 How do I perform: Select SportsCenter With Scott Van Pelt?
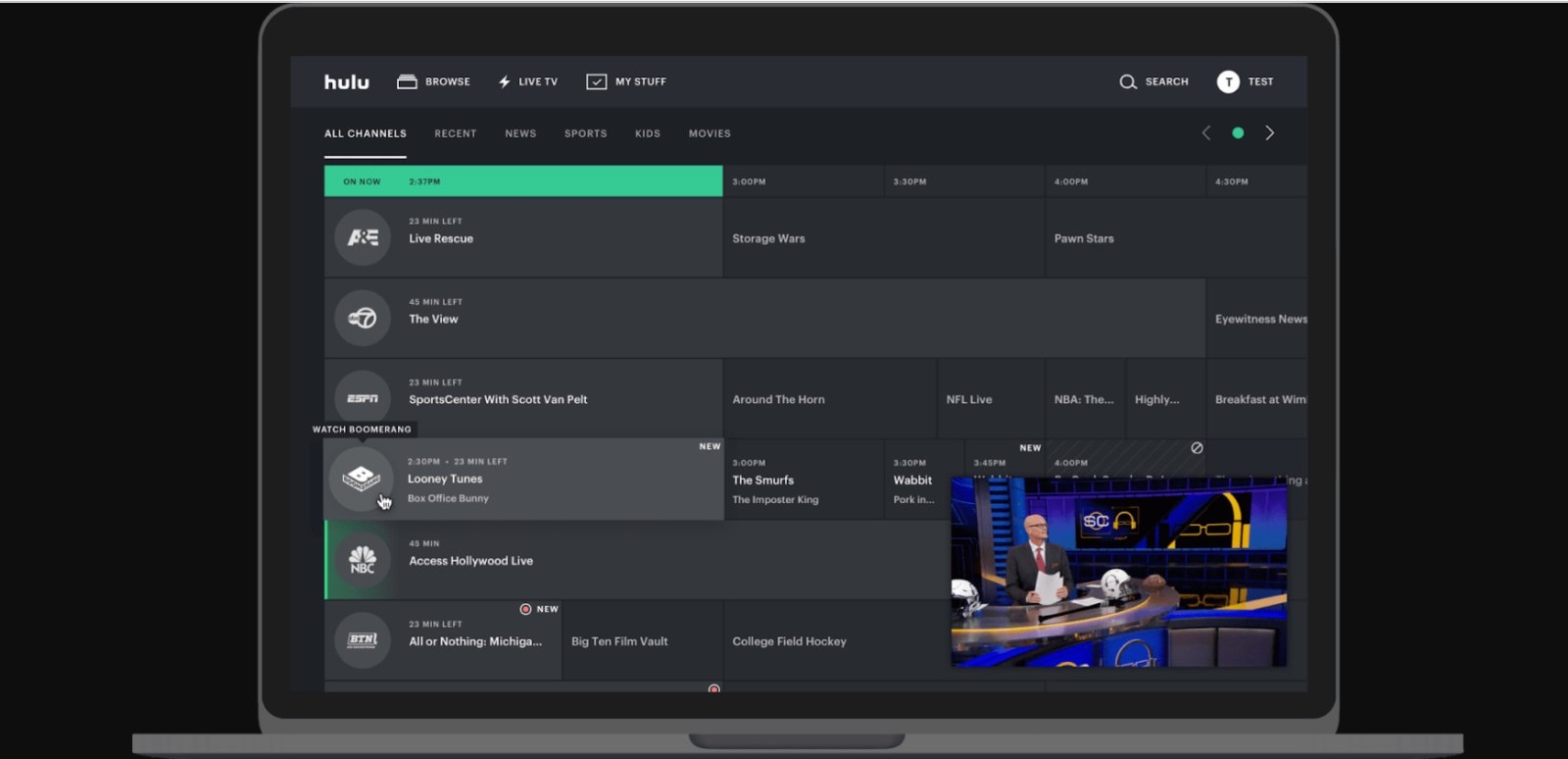(523, 398)
